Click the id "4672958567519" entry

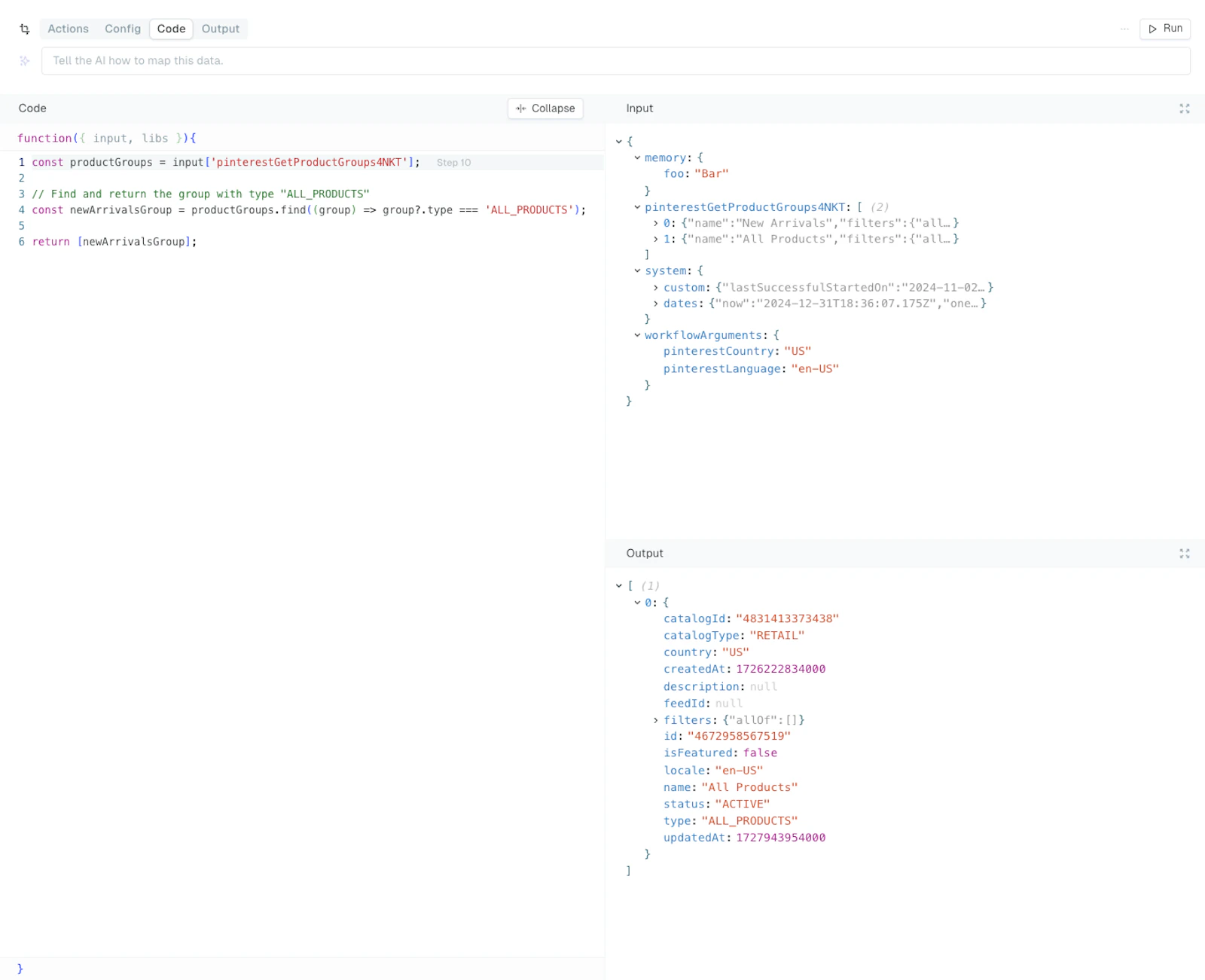(x=727, y=737)
